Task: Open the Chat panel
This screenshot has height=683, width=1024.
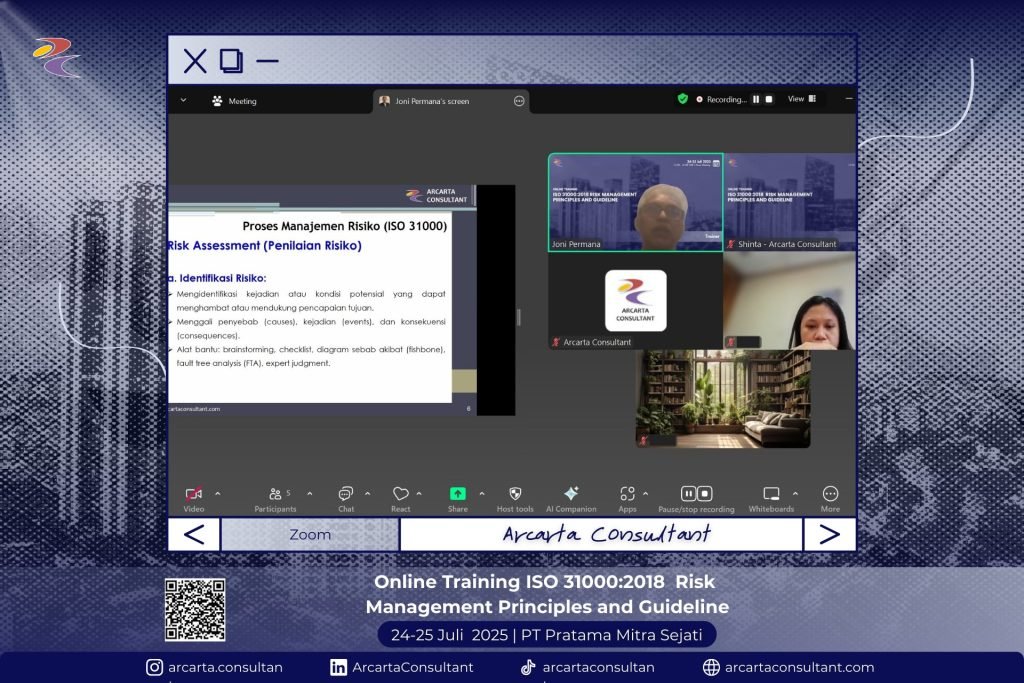Action: point(346,494)
